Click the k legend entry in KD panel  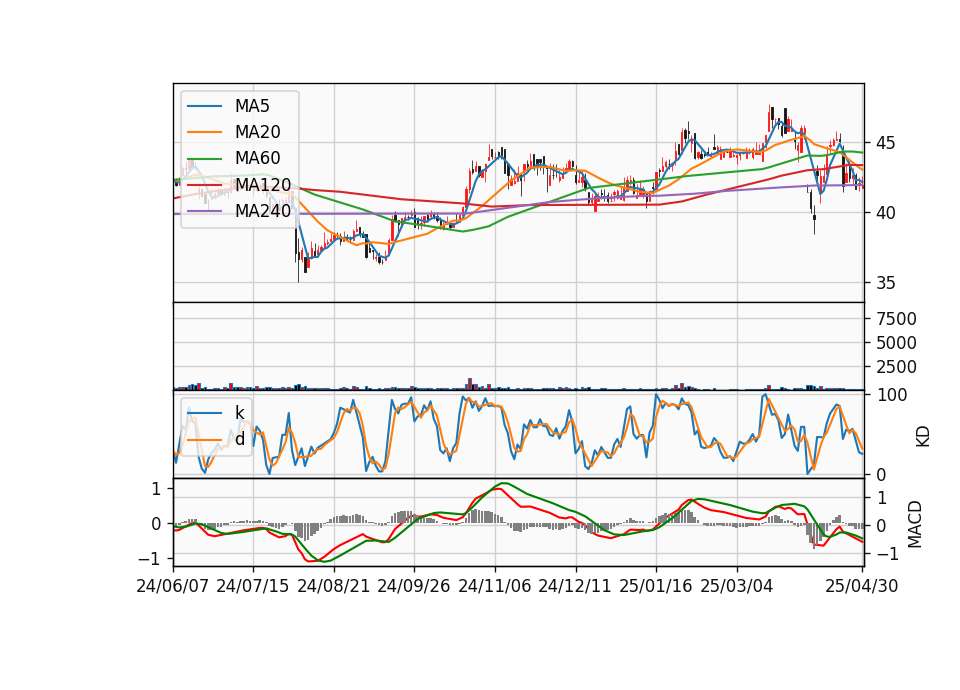(240, 413)
